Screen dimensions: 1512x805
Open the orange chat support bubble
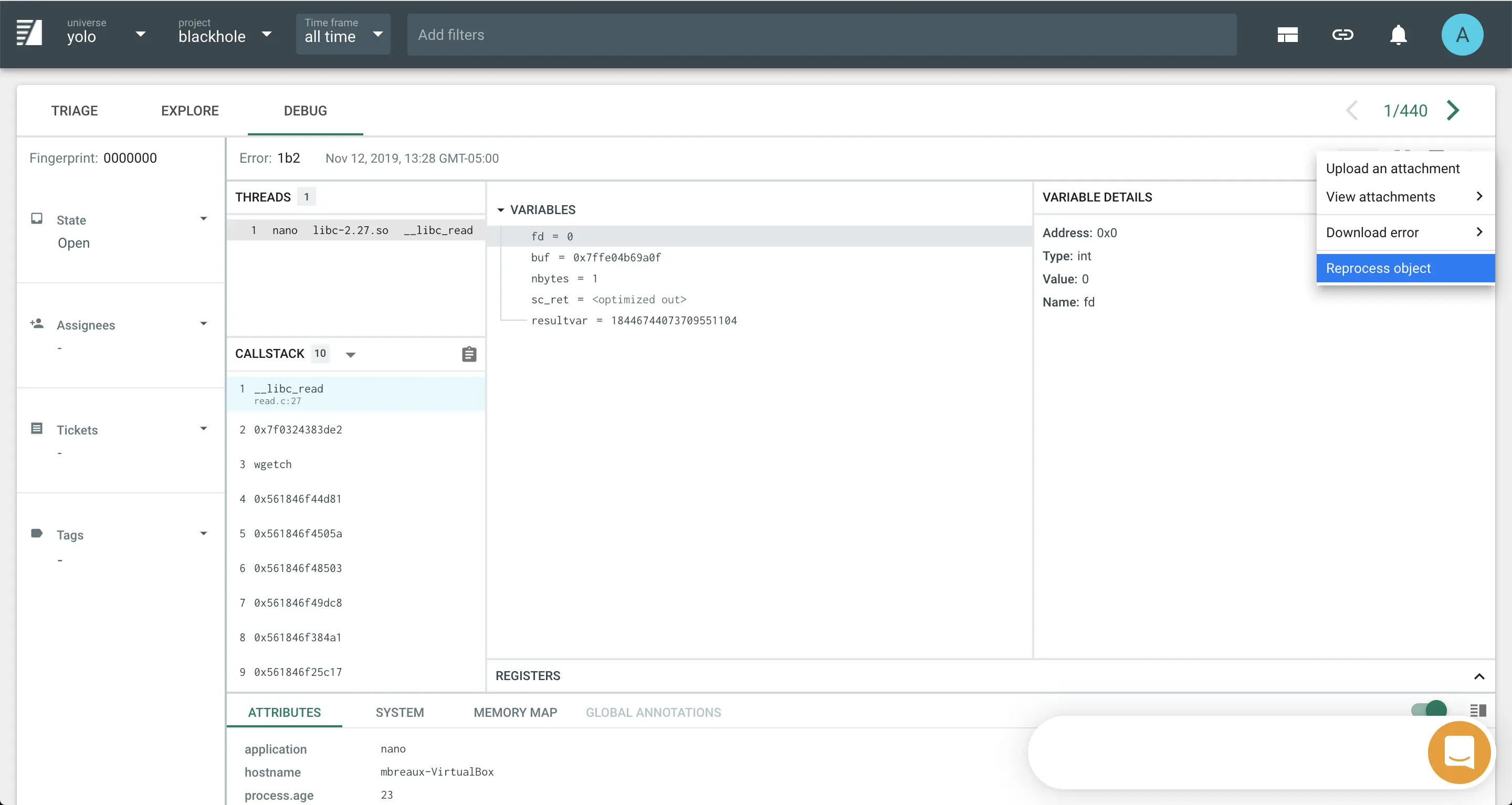coord(1458,752)
